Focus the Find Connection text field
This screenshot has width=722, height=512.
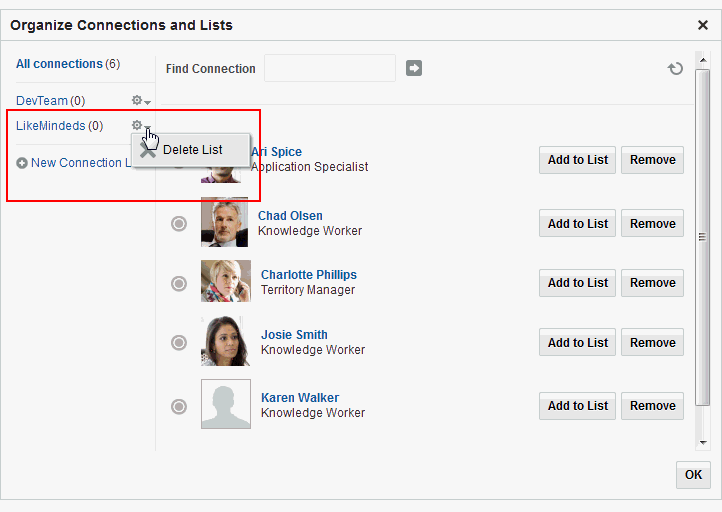[330, 68]
